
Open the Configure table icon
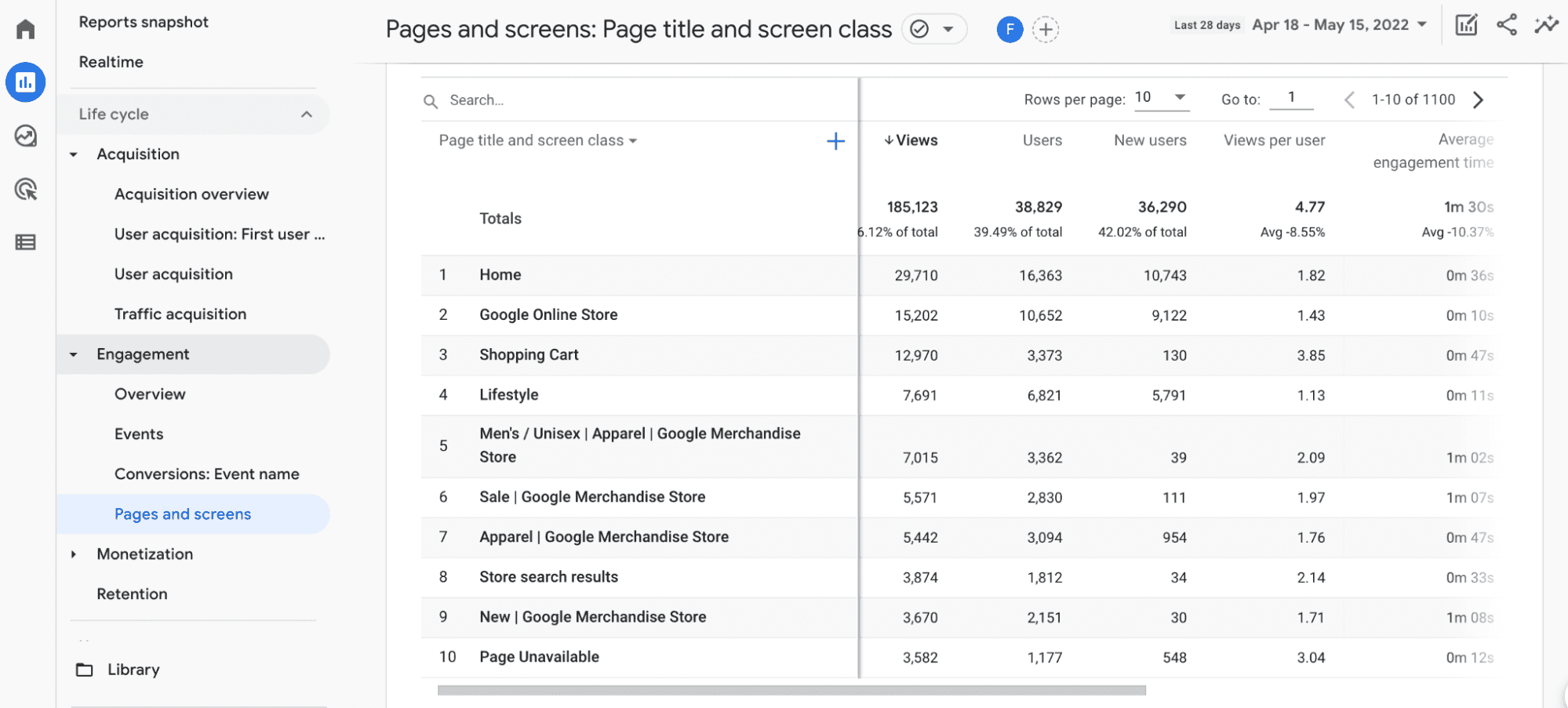coord(26,242)
